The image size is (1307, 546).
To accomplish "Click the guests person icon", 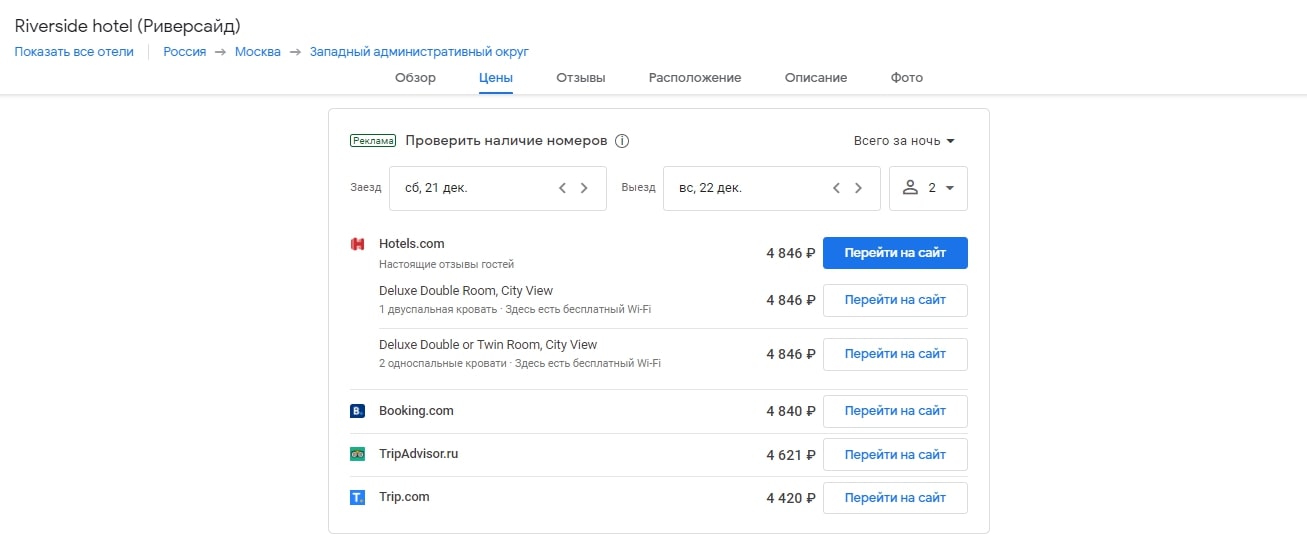I will 910,188.
